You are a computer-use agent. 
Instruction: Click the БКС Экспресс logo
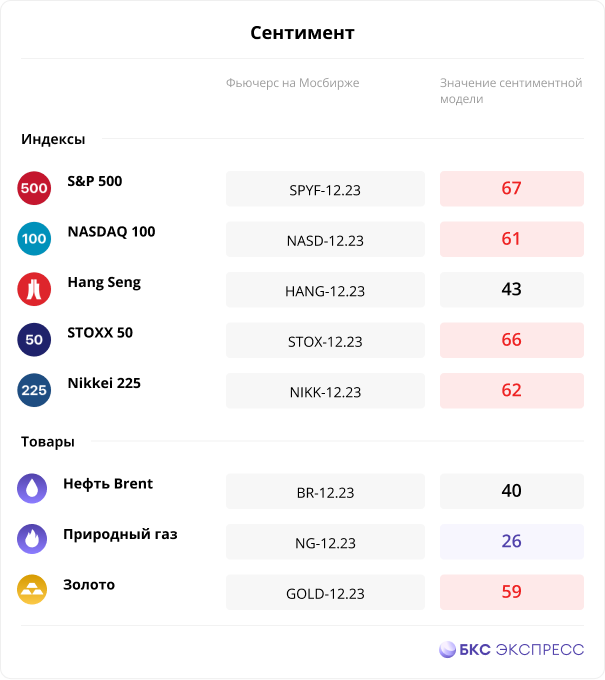coord(511,650)
